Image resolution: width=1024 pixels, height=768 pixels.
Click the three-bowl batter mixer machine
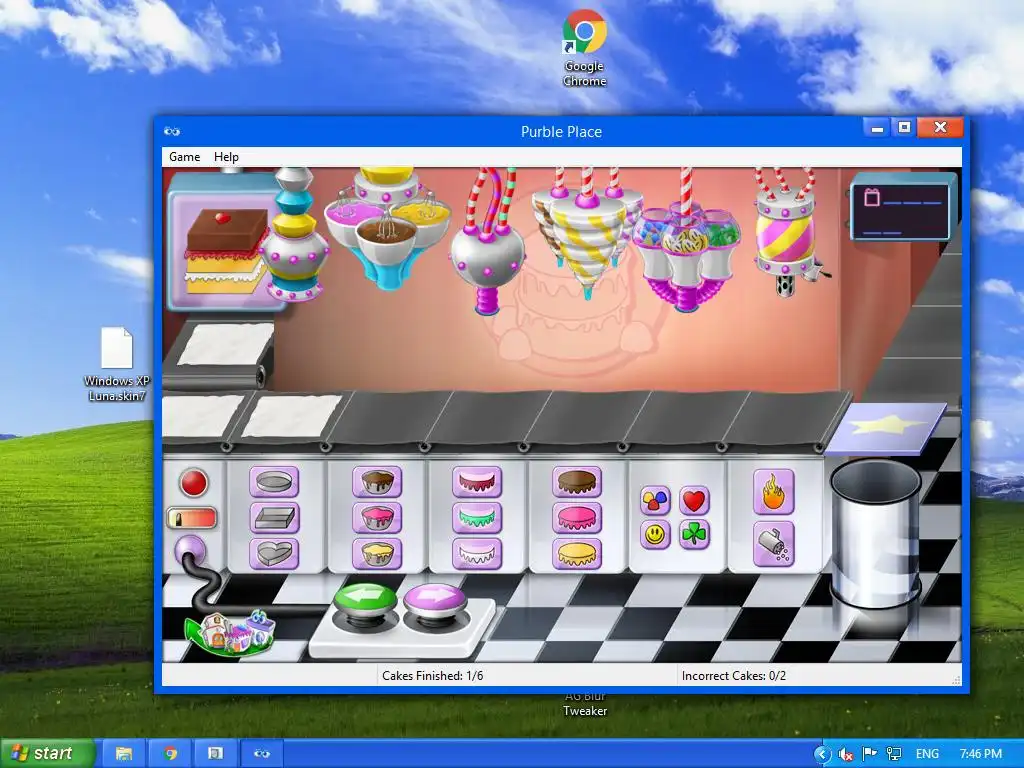point(388,227)
